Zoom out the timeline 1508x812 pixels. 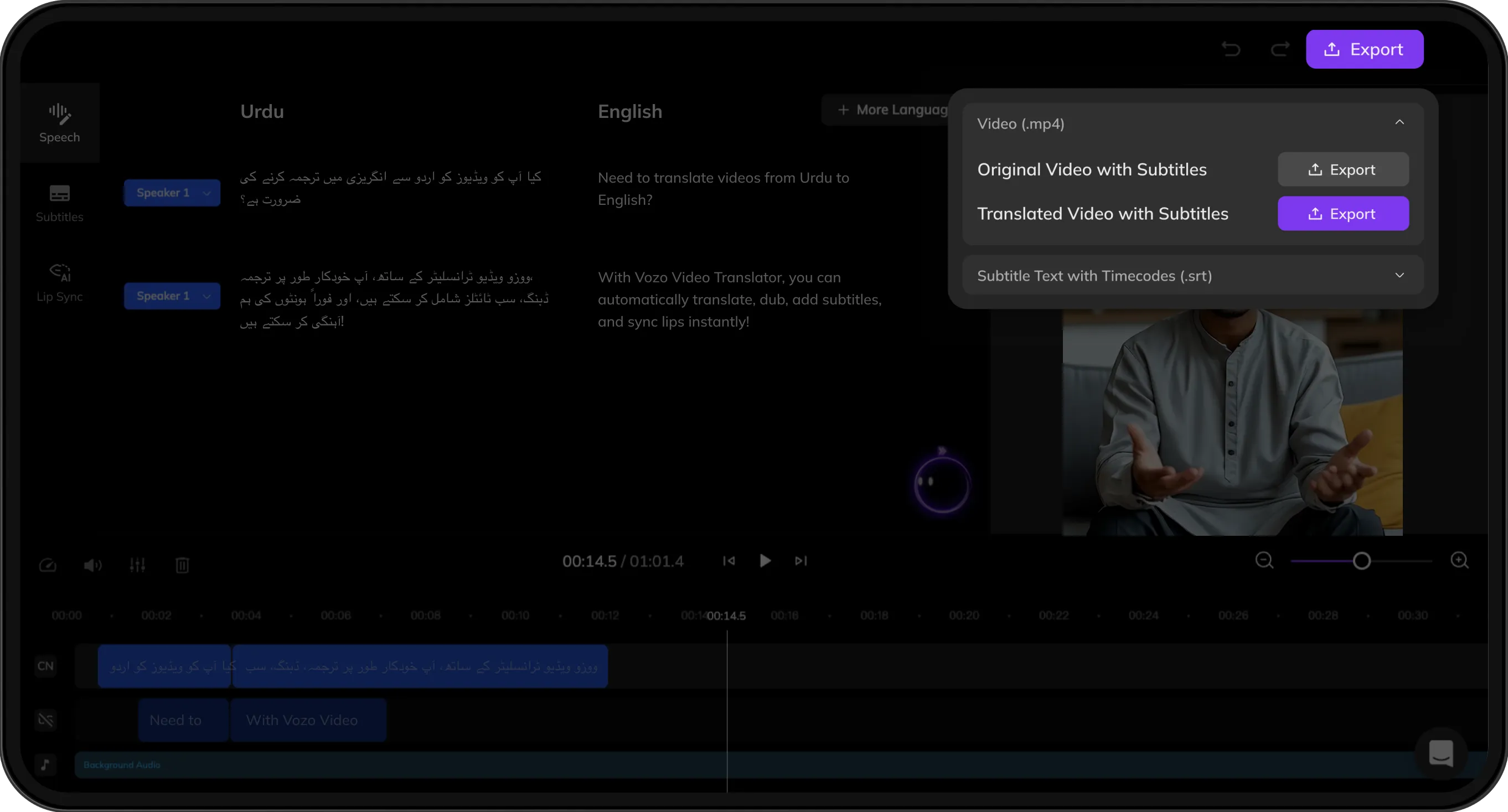[x=1264, y=561]
